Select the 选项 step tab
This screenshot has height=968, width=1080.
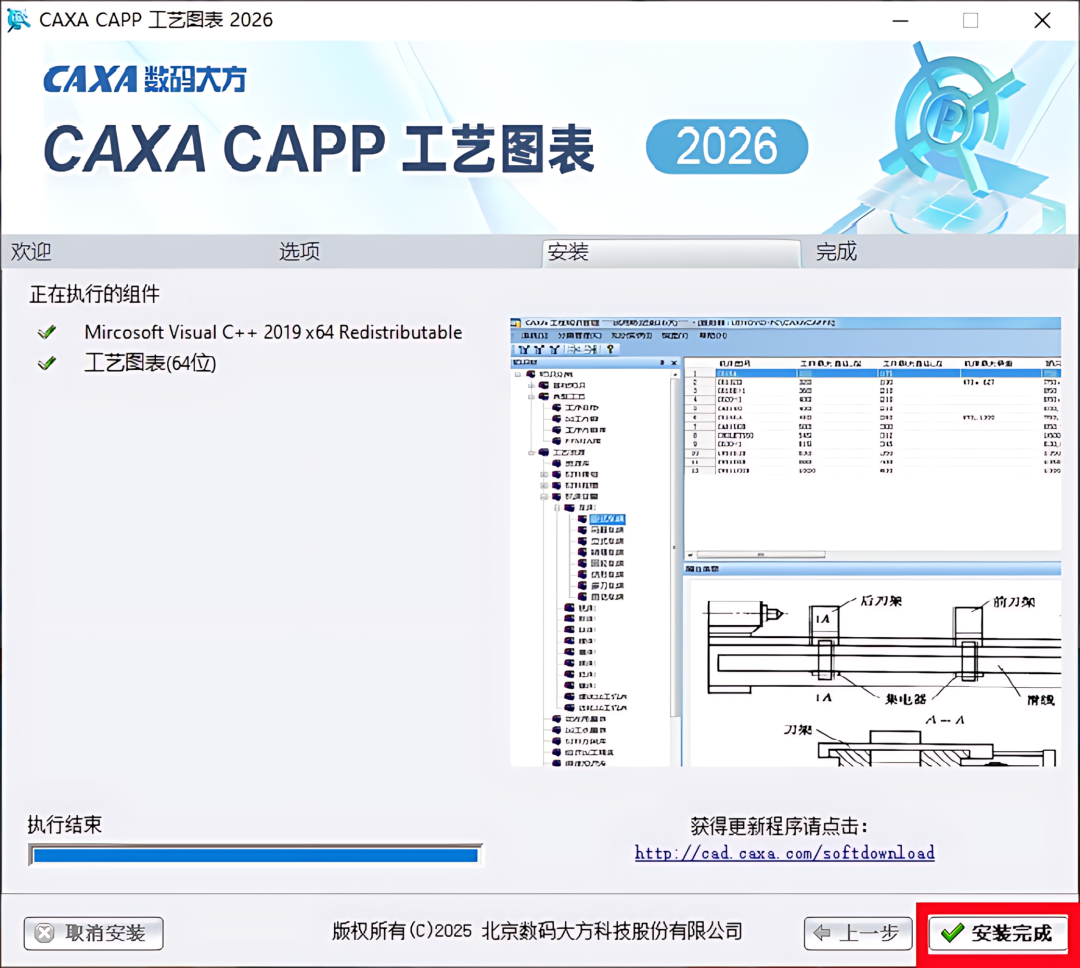click(300, 251)
